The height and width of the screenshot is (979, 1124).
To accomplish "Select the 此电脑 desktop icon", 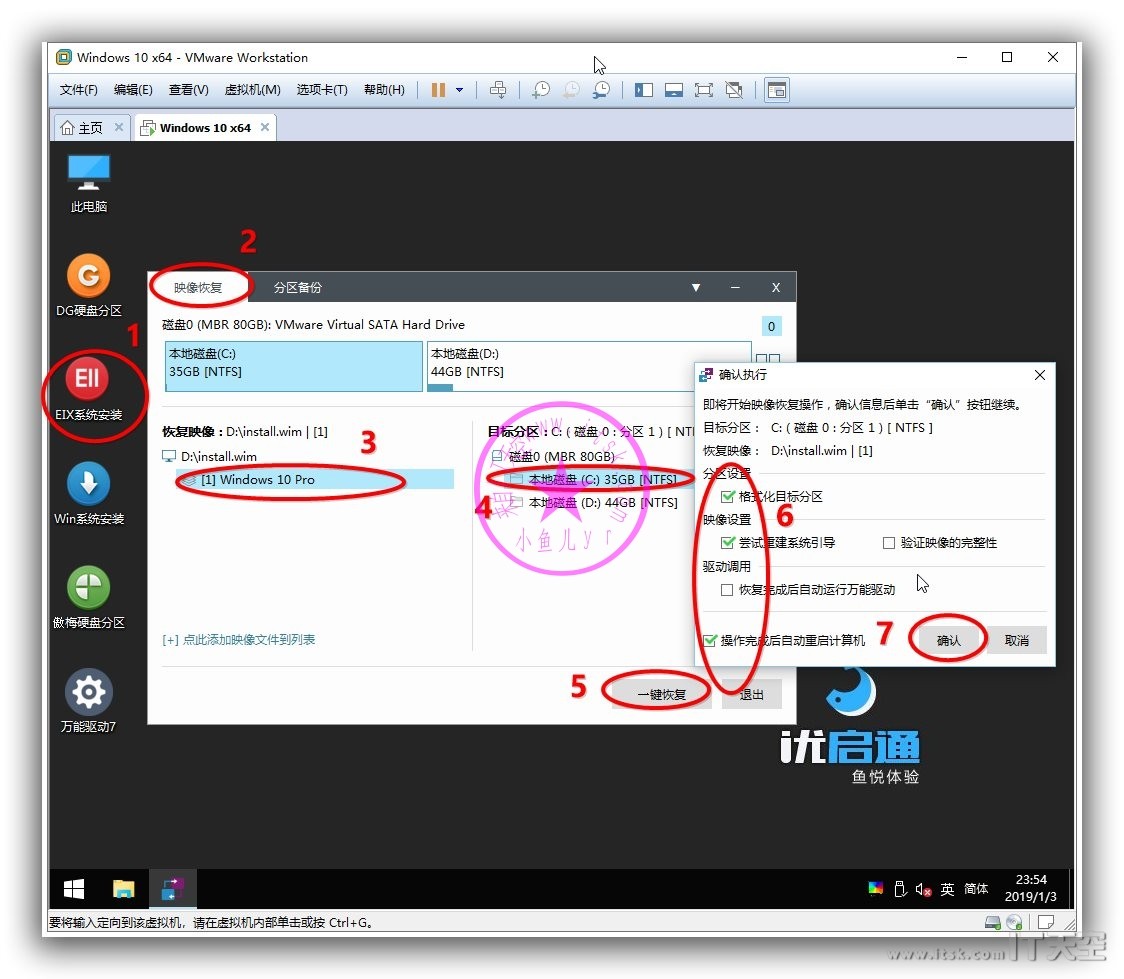I will 89,183.
